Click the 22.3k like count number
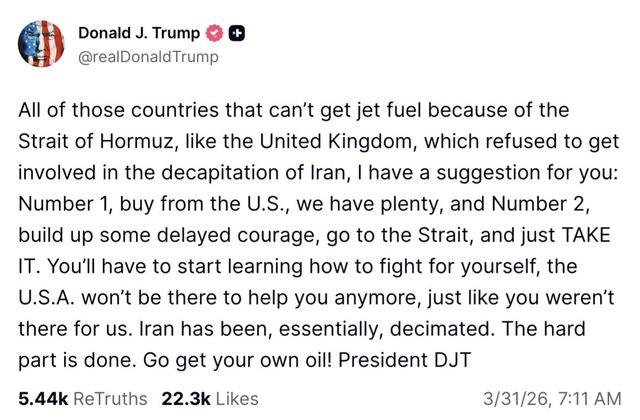Screen dimensions: 640x420 tap(186, 398)
